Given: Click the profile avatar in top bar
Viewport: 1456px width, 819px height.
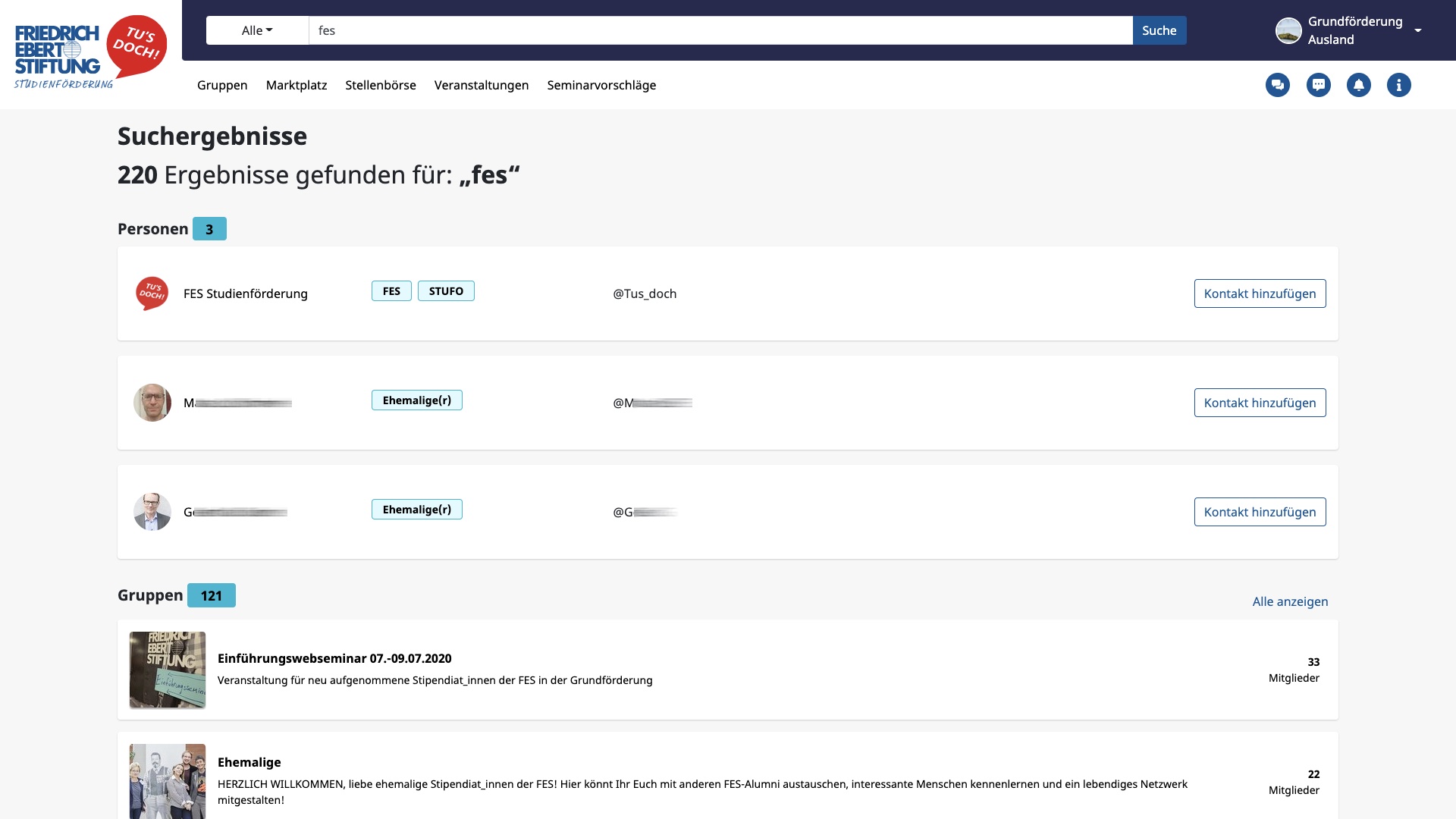Looking at the screenshot, I should [1288, 30].
